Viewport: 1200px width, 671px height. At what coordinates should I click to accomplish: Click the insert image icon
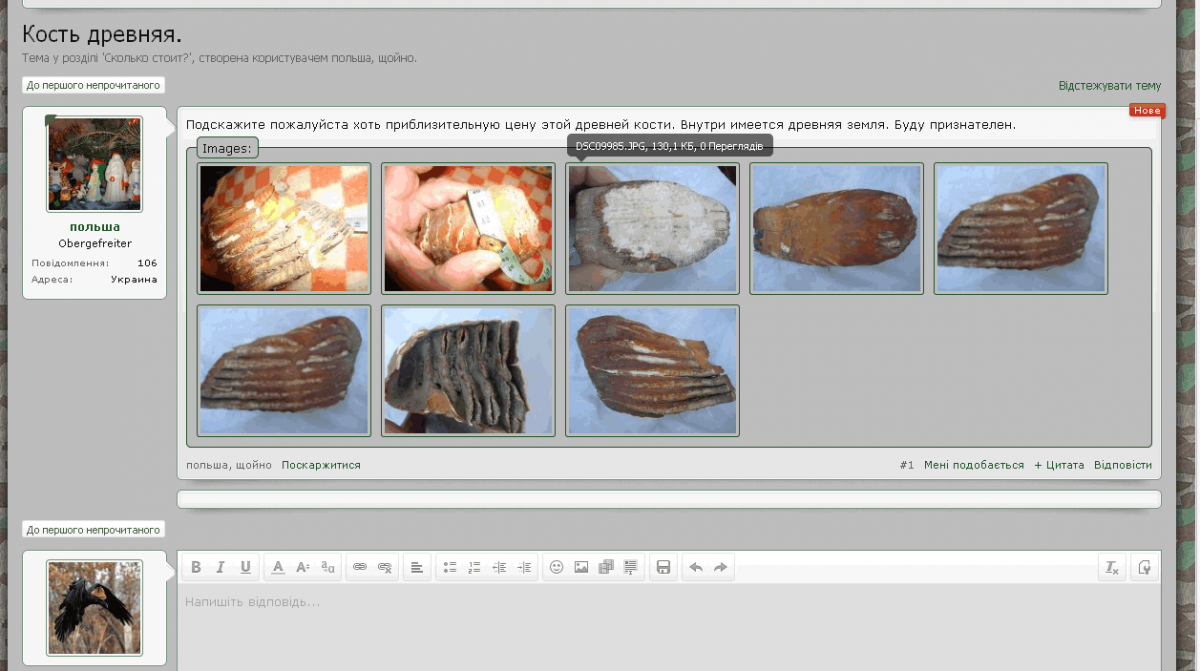tap(581, 567)
